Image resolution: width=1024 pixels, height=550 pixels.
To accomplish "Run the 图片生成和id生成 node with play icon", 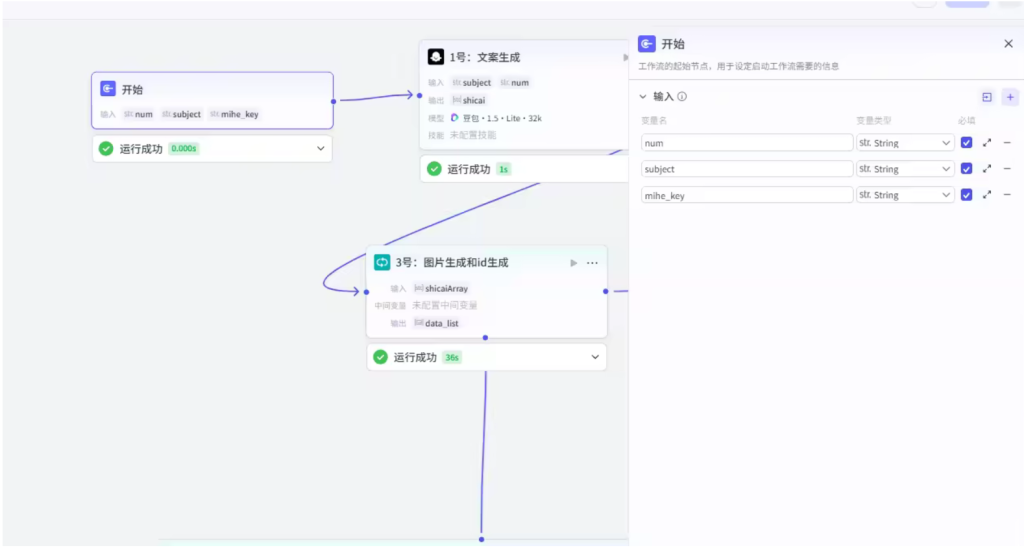I will (573, 263).
